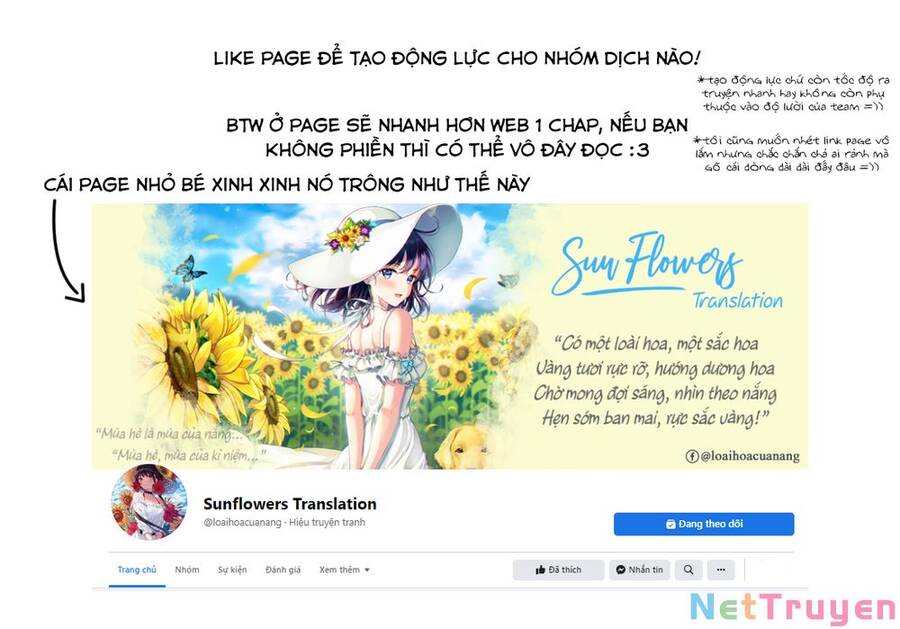This screenshot has width=900, height=629.
Task: Expand the Xem thêm dropdown
Action: 344,570
